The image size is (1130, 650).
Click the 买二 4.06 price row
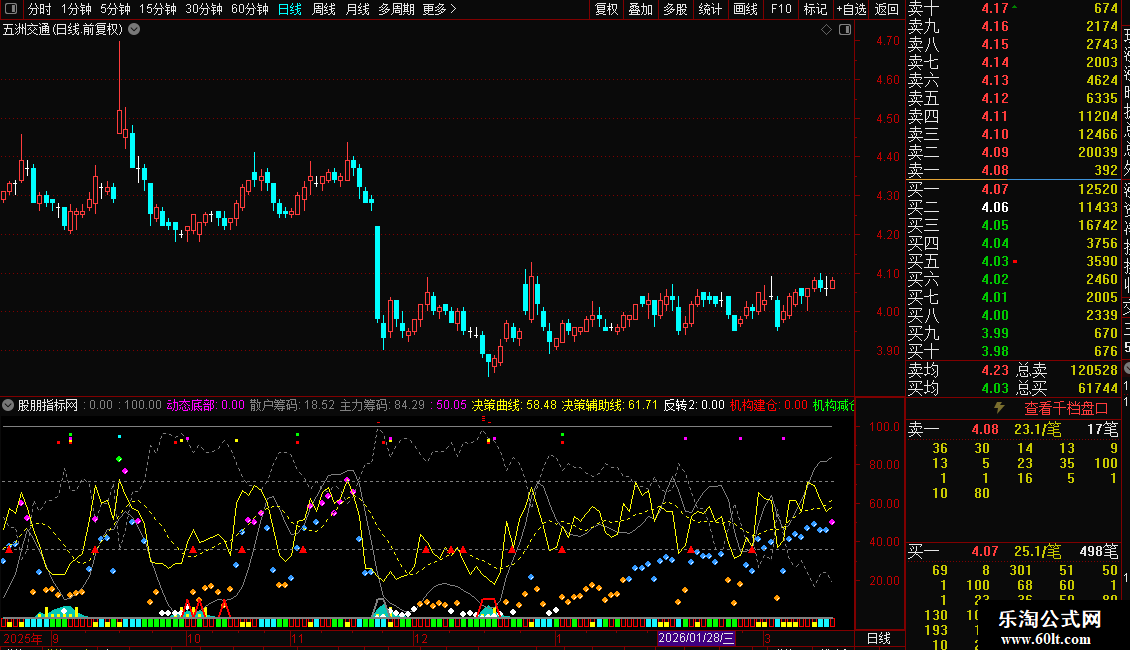[x=1013, y=207]
